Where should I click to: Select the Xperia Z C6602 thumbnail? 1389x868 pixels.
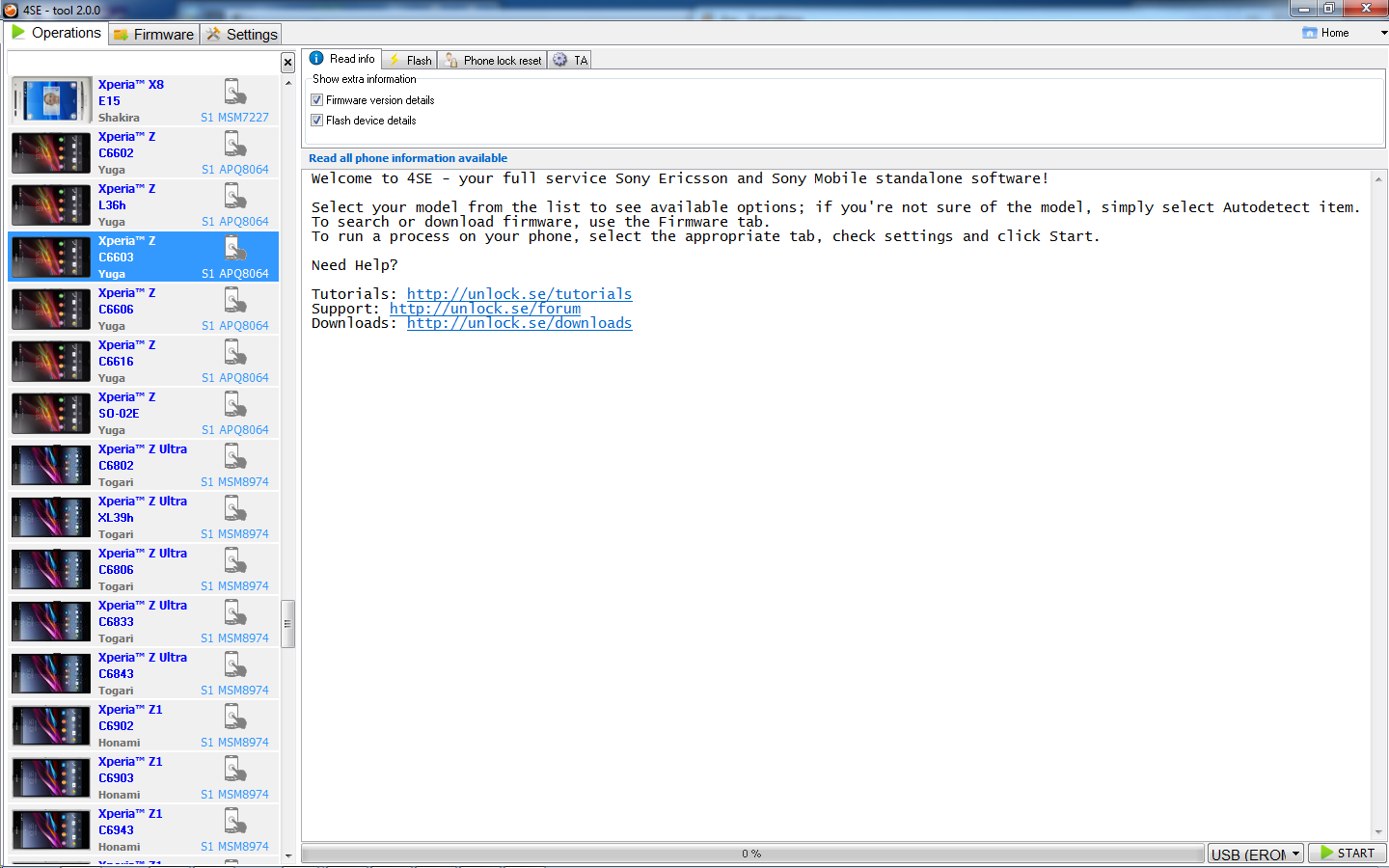click(52, 152)
